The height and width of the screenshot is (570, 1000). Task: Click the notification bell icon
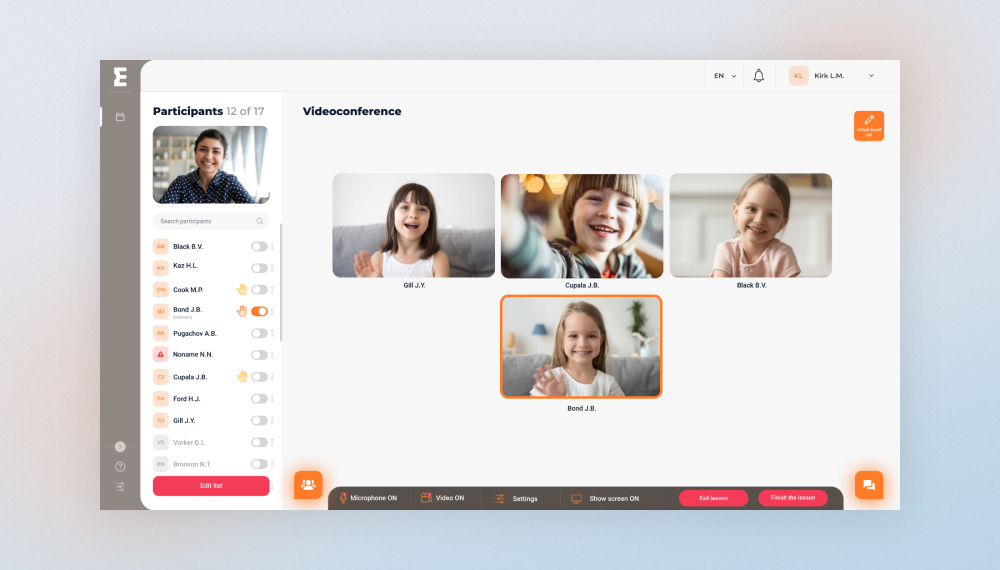point(758,76)
